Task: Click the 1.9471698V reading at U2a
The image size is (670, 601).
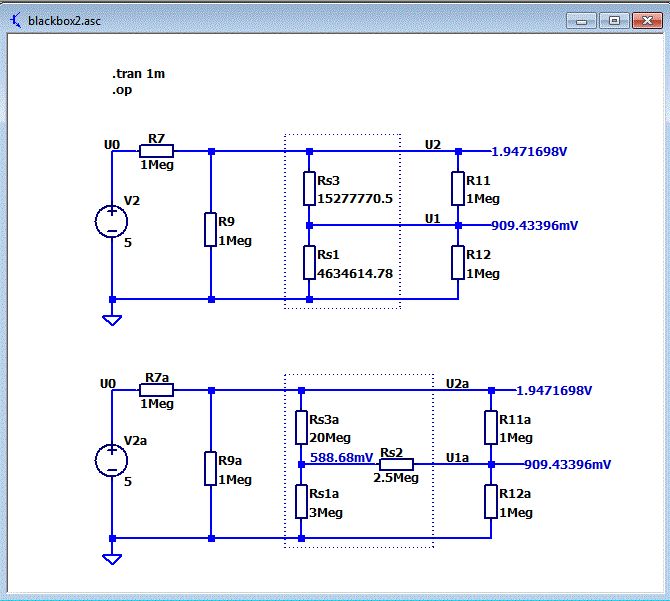Action: 554,390
